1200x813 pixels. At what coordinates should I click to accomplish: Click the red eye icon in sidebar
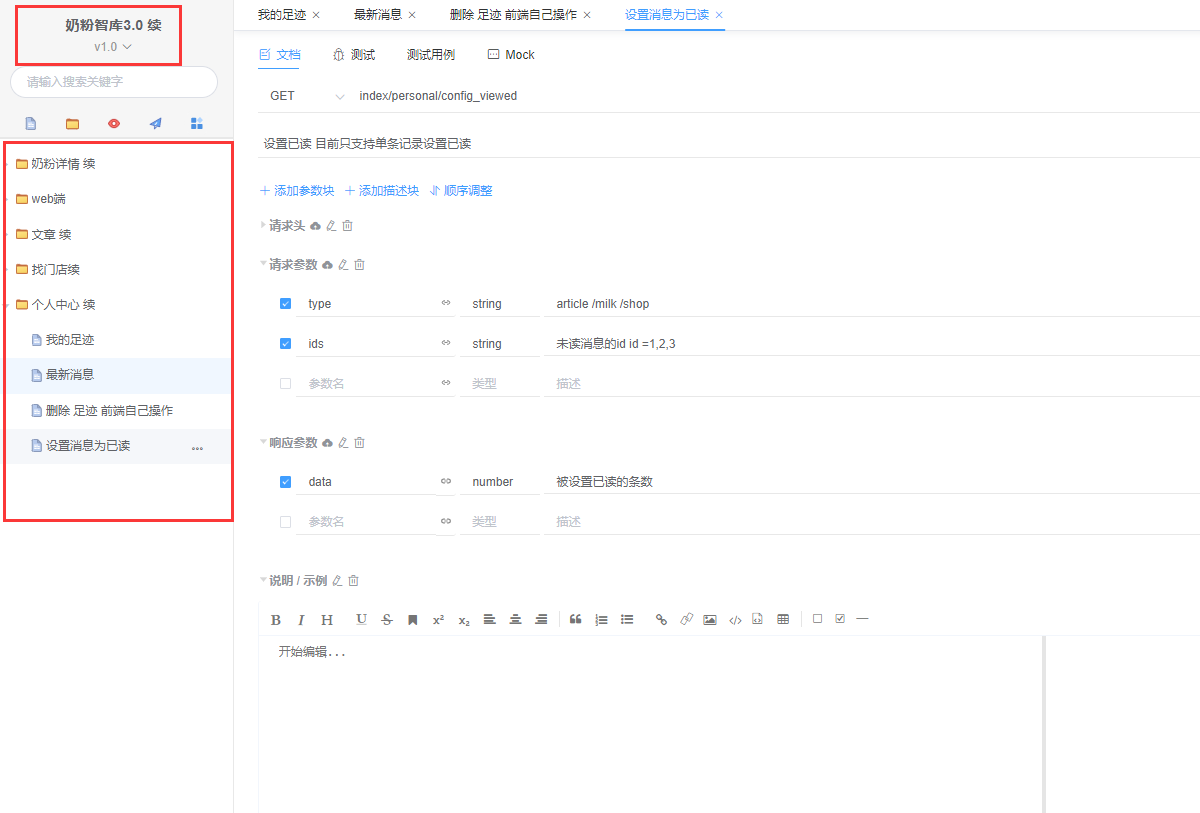pyautogui.click(x=114, y=123)
